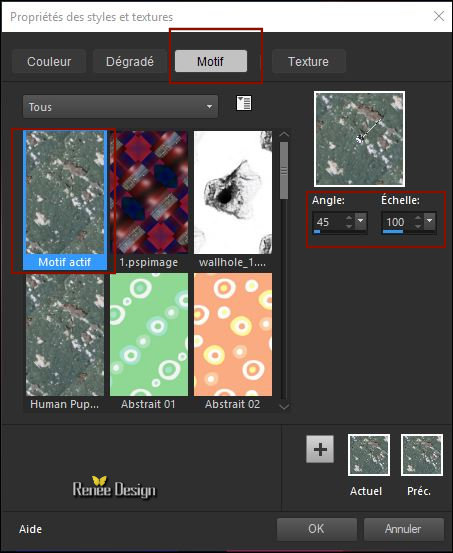453x553 pixels.
Task: Switch to the Motif tab
Action: pos(211,61)
